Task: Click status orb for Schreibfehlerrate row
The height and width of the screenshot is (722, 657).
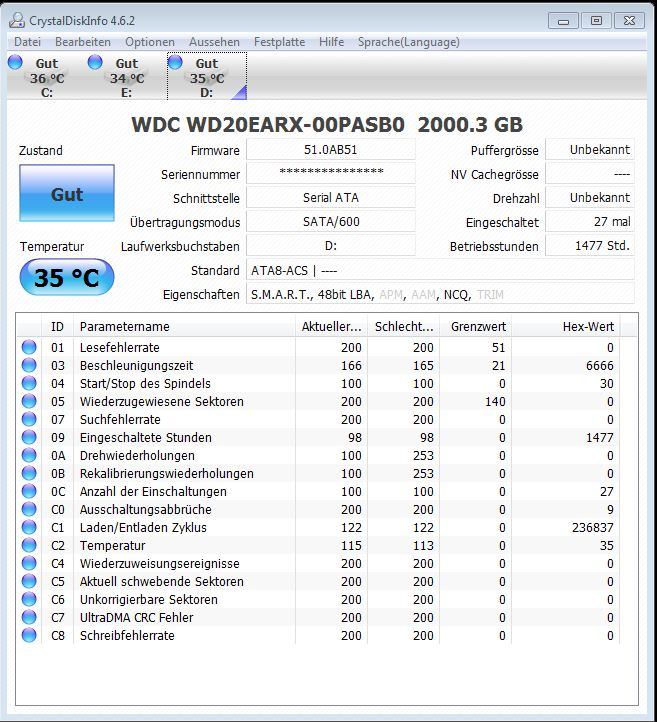Action: click(29, 635)
